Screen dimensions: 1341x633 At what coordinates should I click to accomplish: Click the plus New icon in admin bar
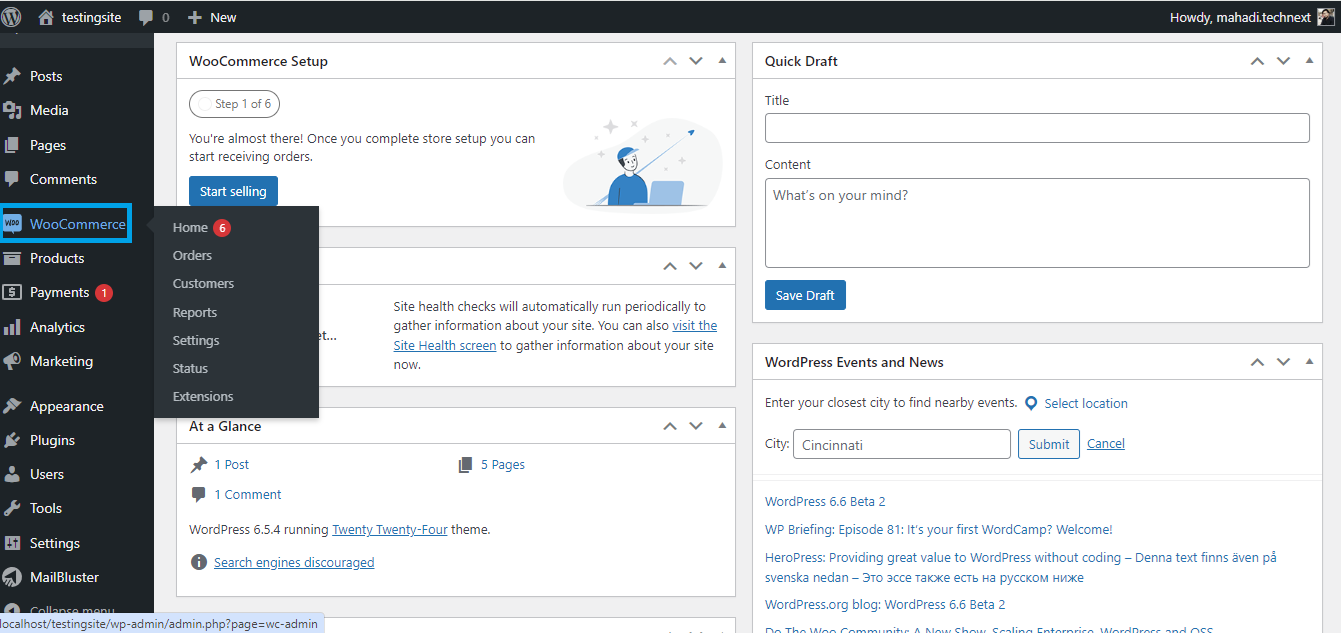coord(195,18)
